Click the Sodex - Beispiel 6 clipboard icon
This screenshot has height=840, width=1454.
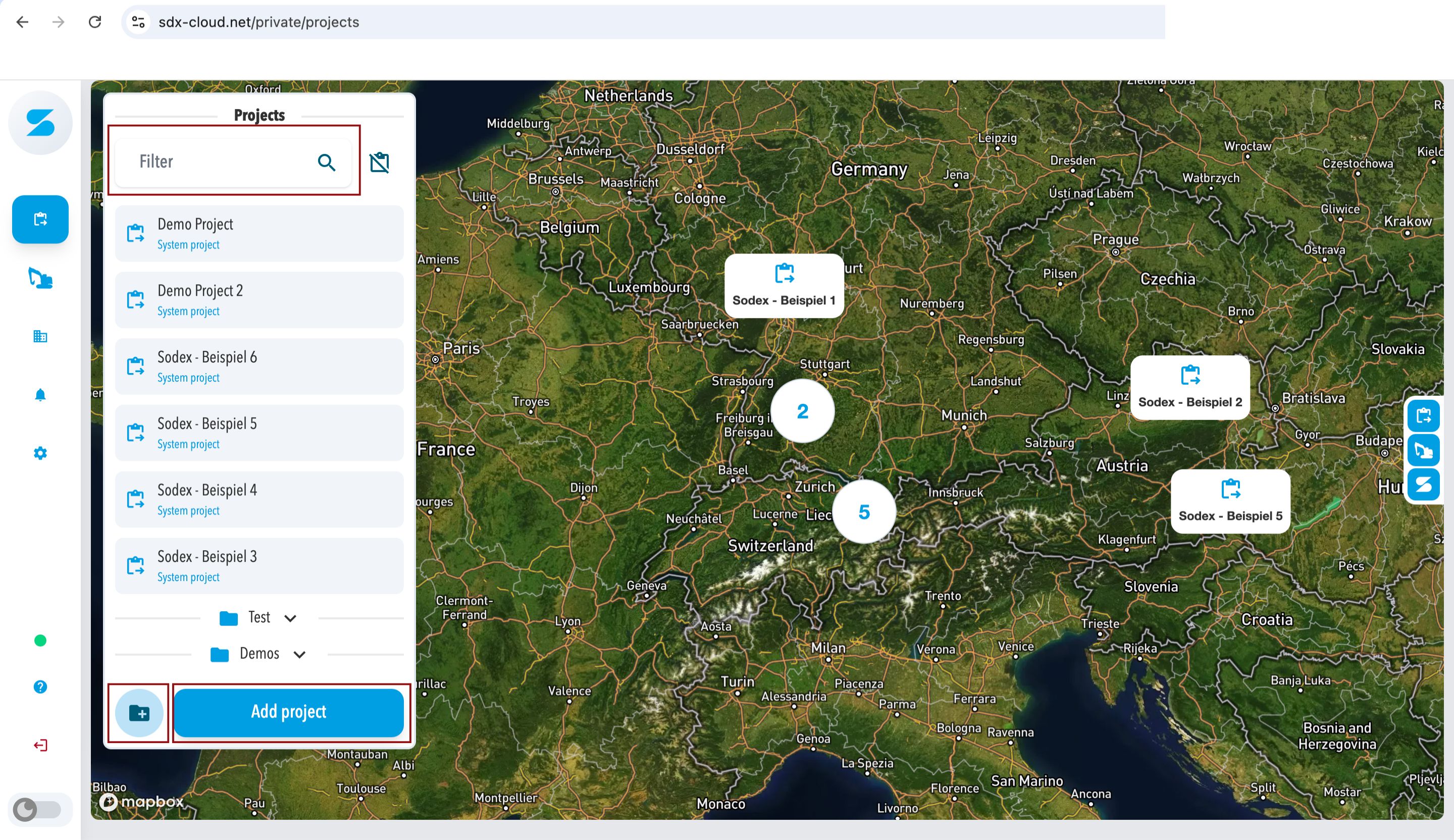[136, 366]
